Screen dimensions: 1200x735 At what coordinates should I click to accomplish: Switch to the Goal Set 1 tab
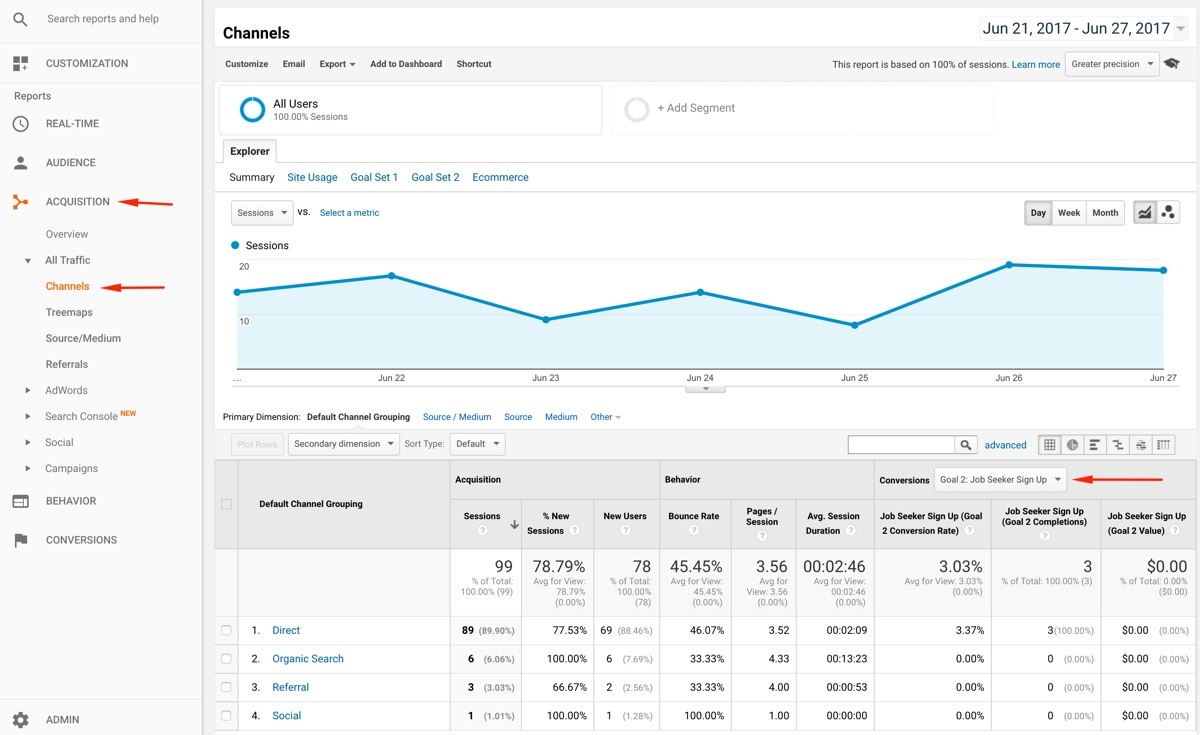[x=374, y=177]
